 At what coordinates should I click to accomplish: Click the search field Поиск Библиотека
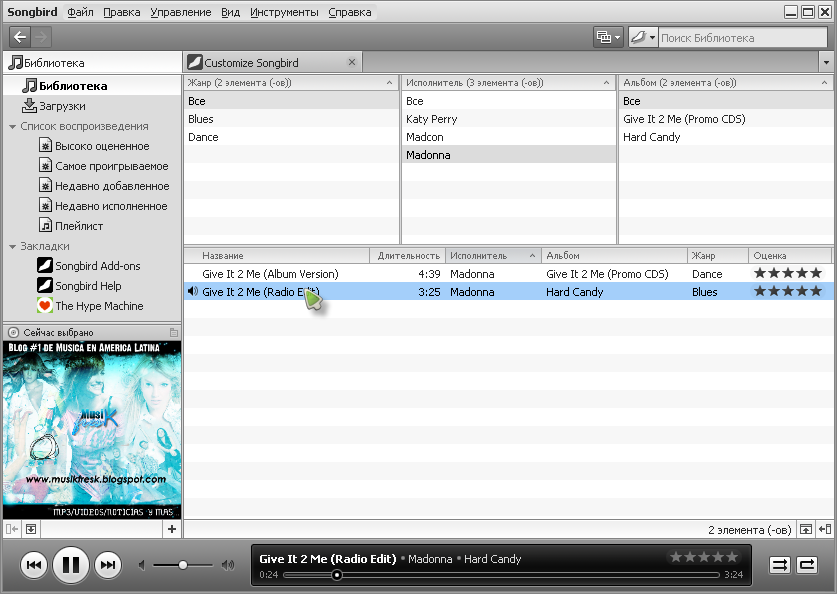pos(743,38)
